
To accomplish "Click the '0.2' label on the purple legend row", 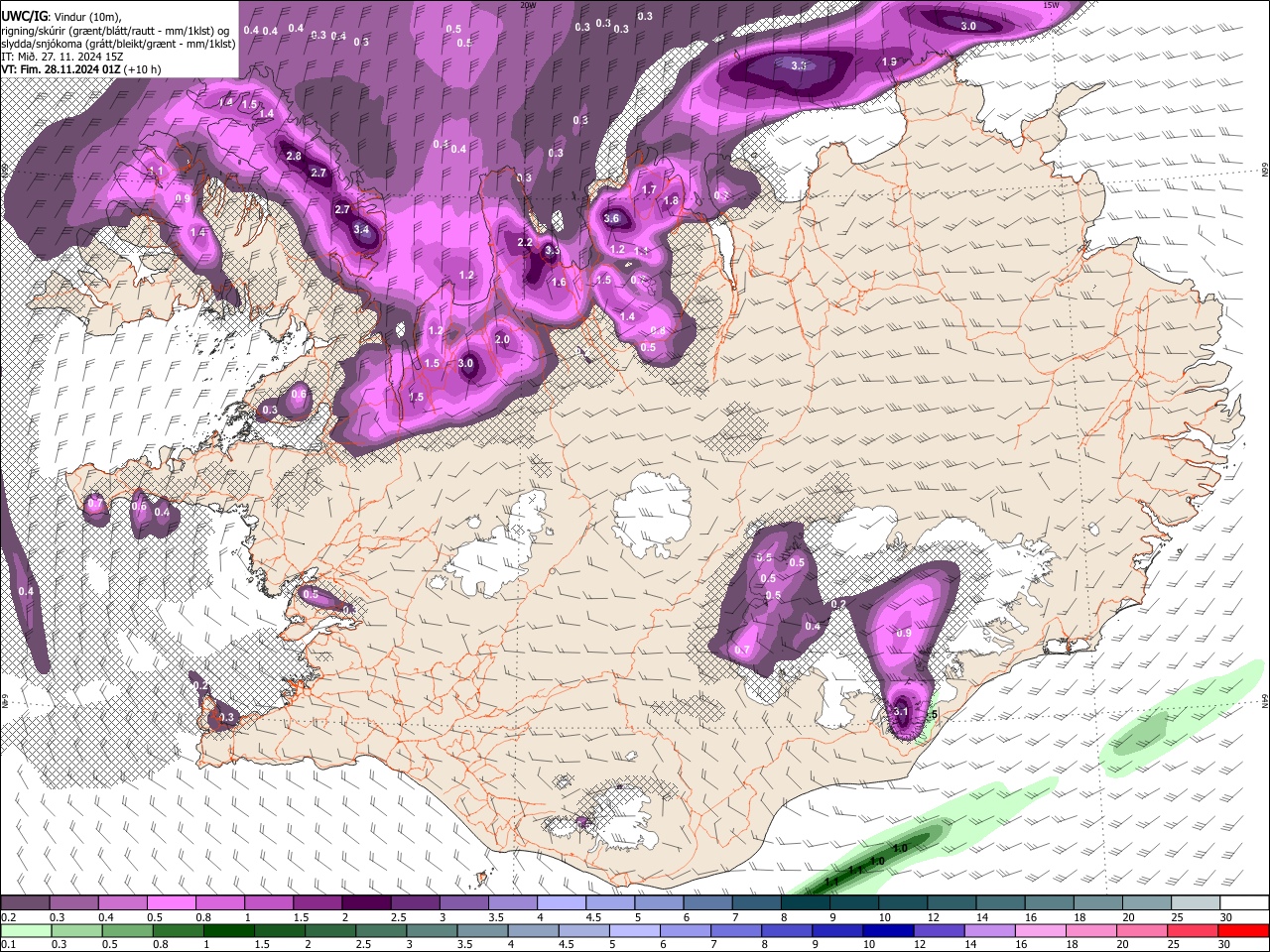I will [8, 917].
